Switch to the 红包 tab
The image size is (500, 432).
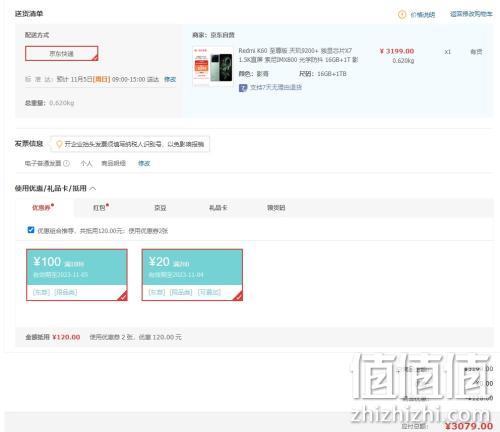[100, 208]
